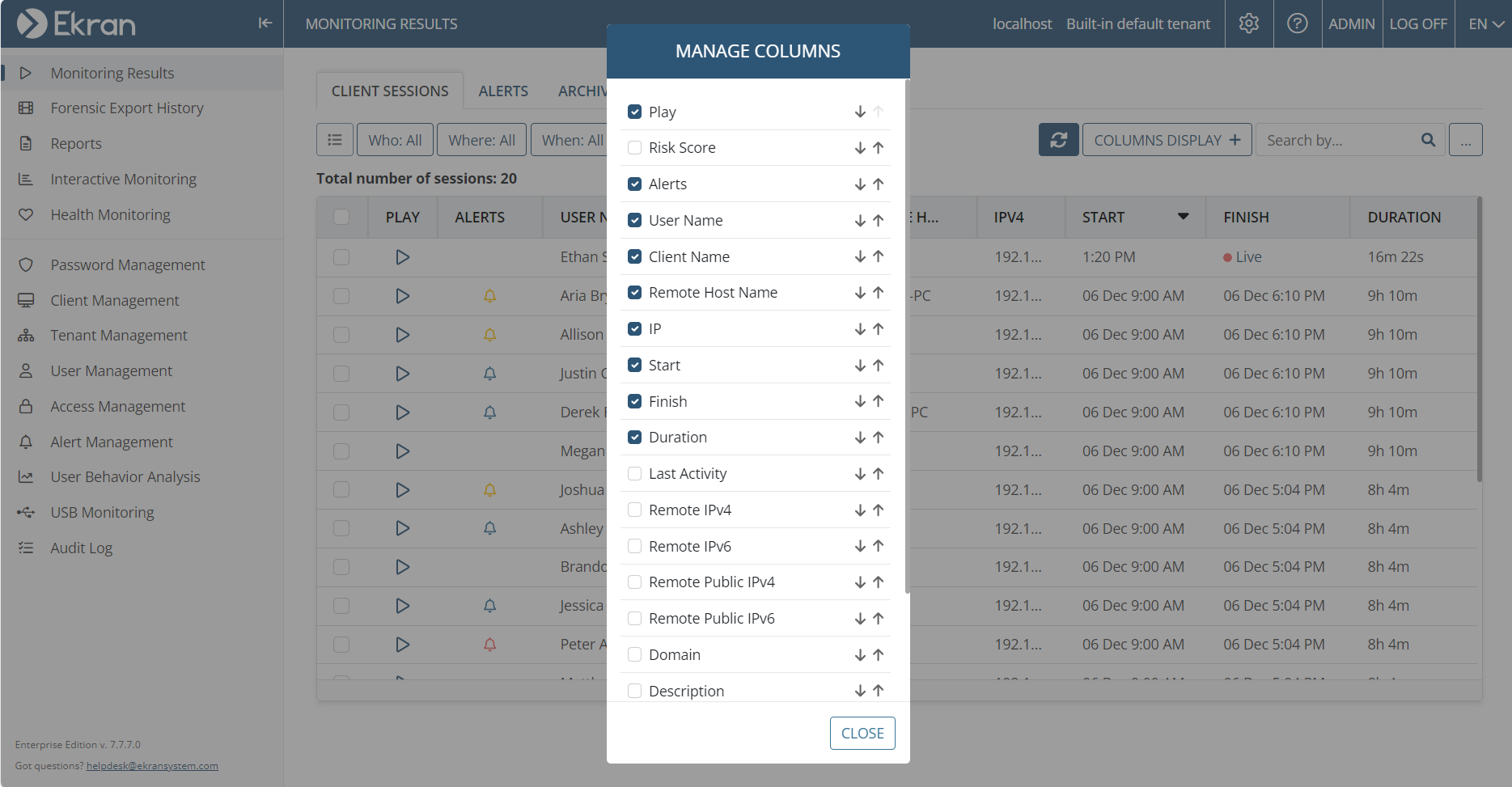Switch to the Alerts tab
The image size is (1512, 787).
click(502, 91)
